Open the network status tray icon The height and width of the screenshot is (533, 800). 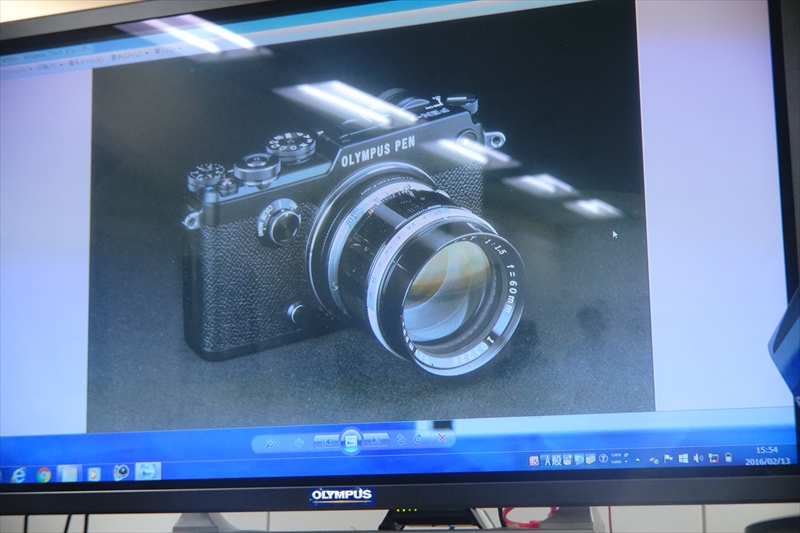click(714, 458)
